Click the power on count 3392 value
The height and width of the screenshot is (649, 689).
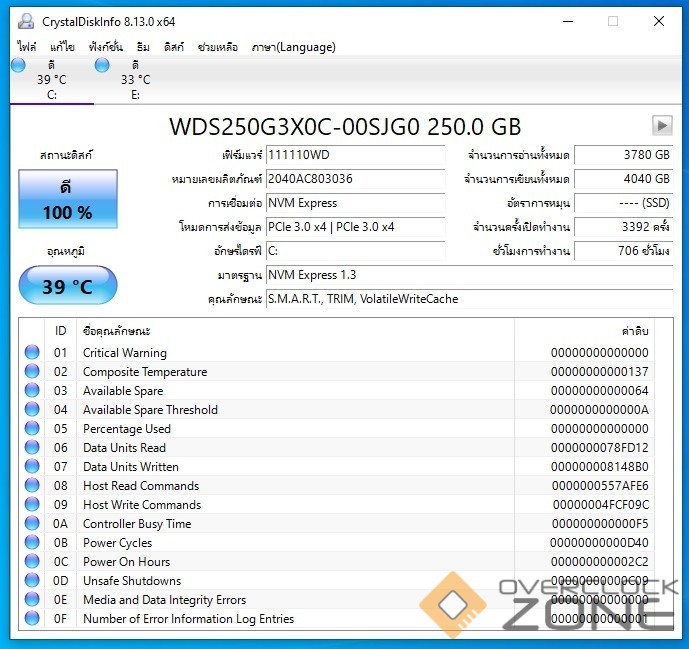[624, 227]
